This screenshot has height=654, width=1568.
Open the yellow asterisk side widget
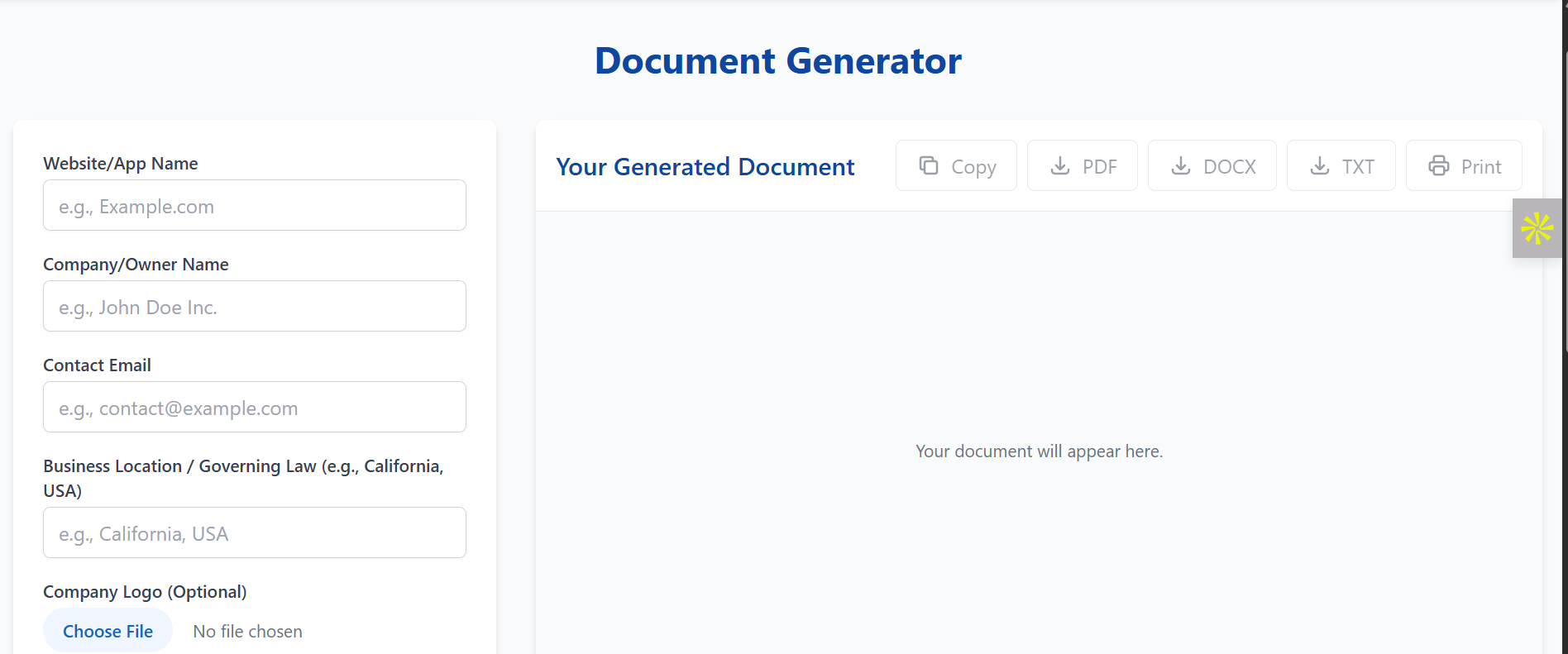(1537, 228)
